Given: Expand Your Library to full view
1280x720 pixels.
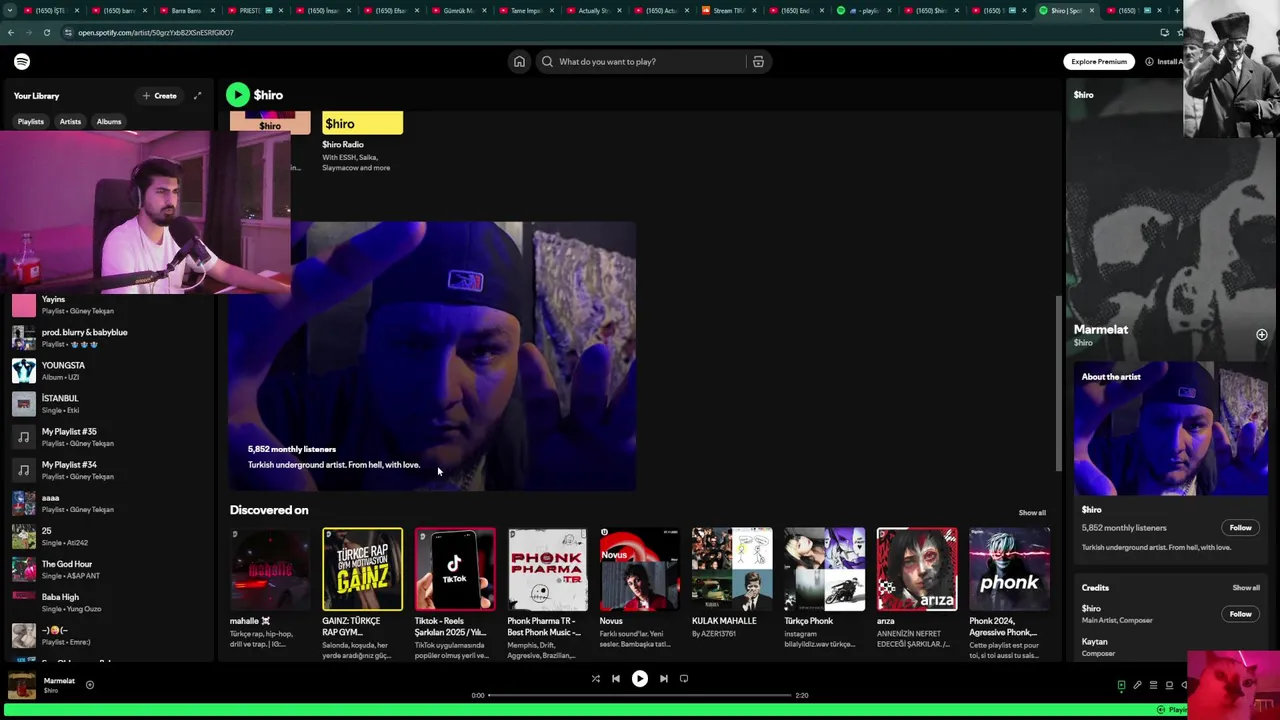Looking at the screenshot, I should pyautogui.click(x=197, y=96).
